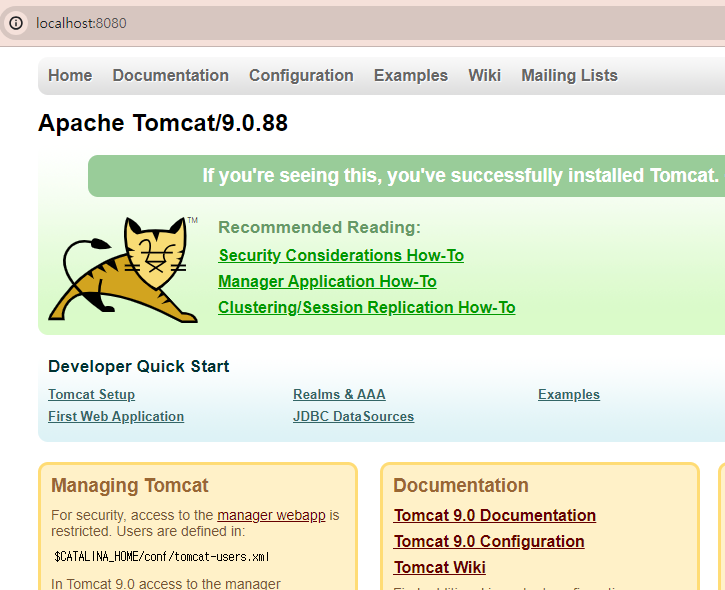The width and height of the screenshot is (725, 590).
Task: Open Examples link under Developer Quick Start
Action: point(569,394)
